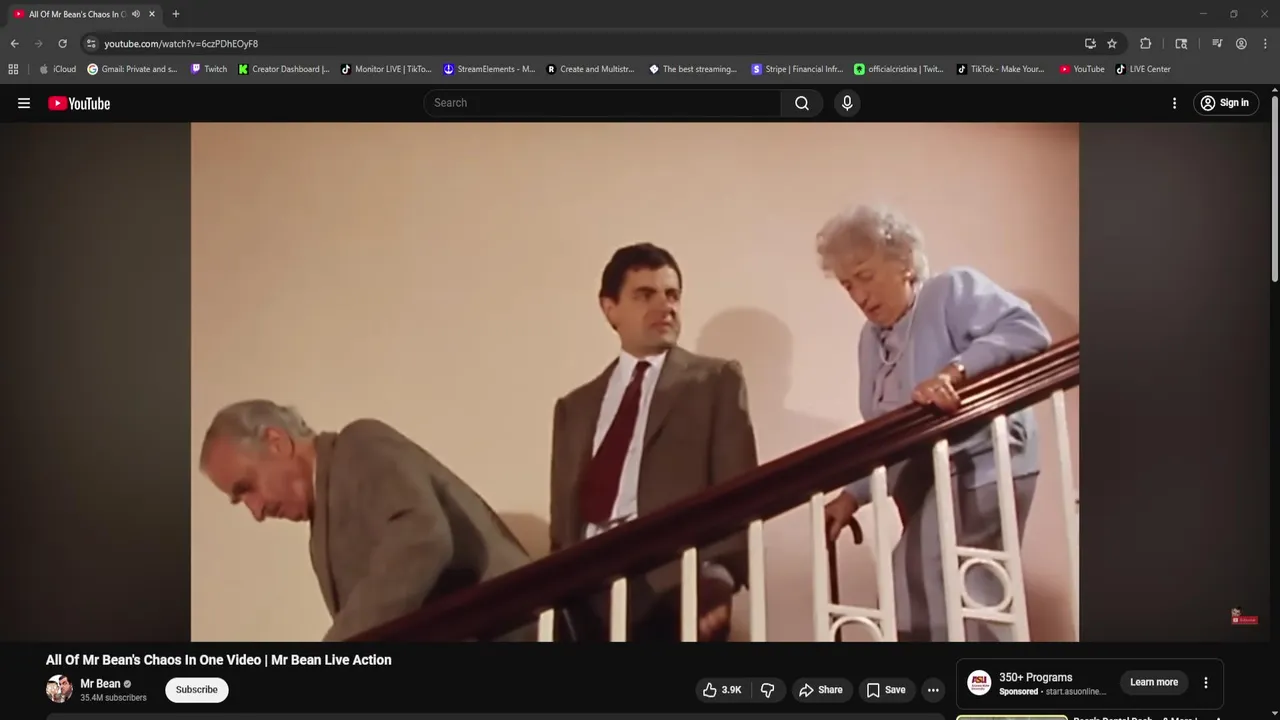1280x720 pixels.
Task: Click the video title text
Action: click(x=219, y=660)
